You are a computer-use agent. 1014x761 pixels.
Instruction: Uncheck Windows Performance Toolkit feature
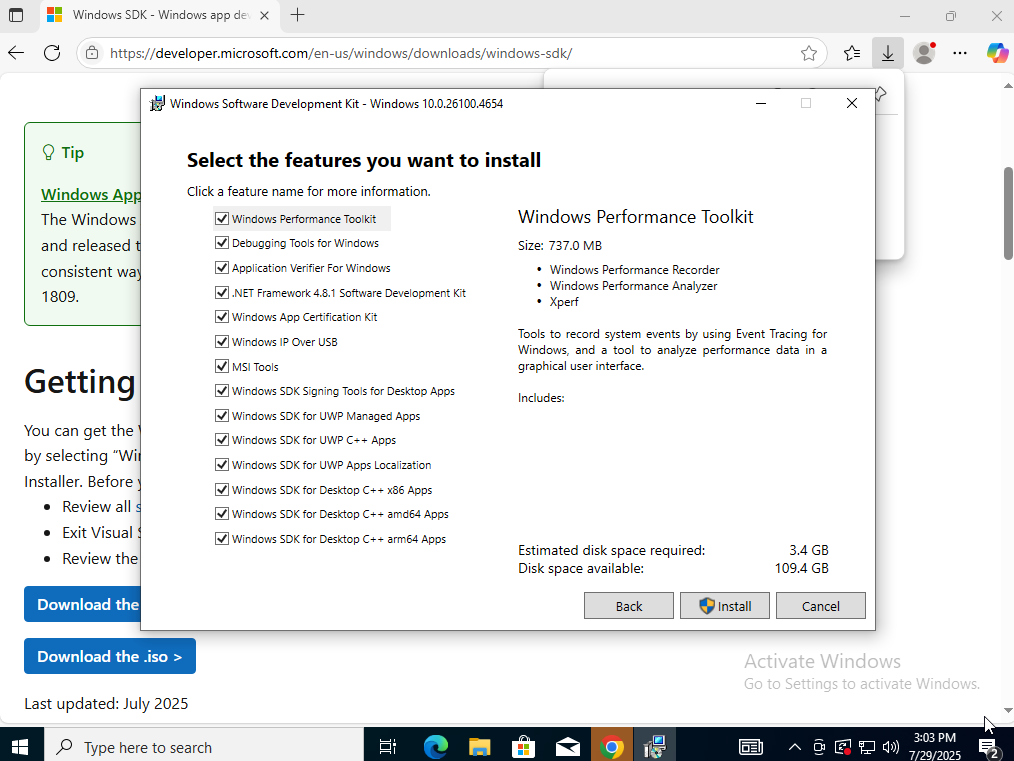222,219
